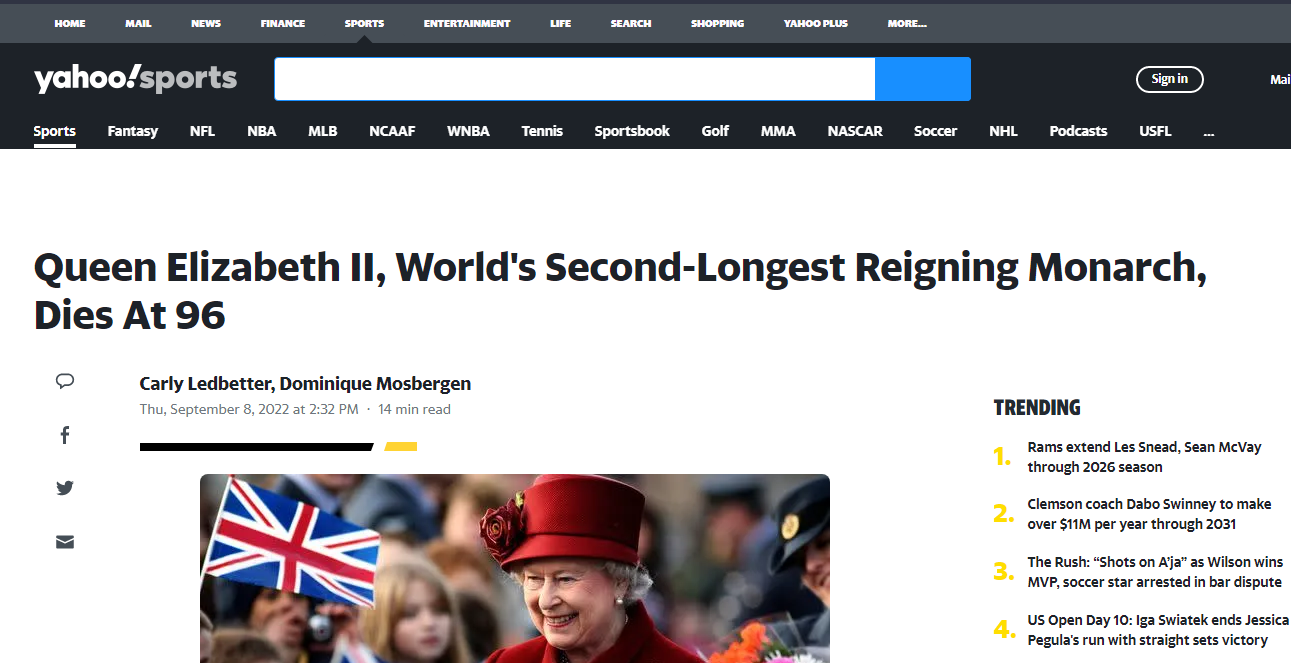Expand the ... overflow in sports nav
The height and width of the screenshot is (663, 1291).
1209,131
